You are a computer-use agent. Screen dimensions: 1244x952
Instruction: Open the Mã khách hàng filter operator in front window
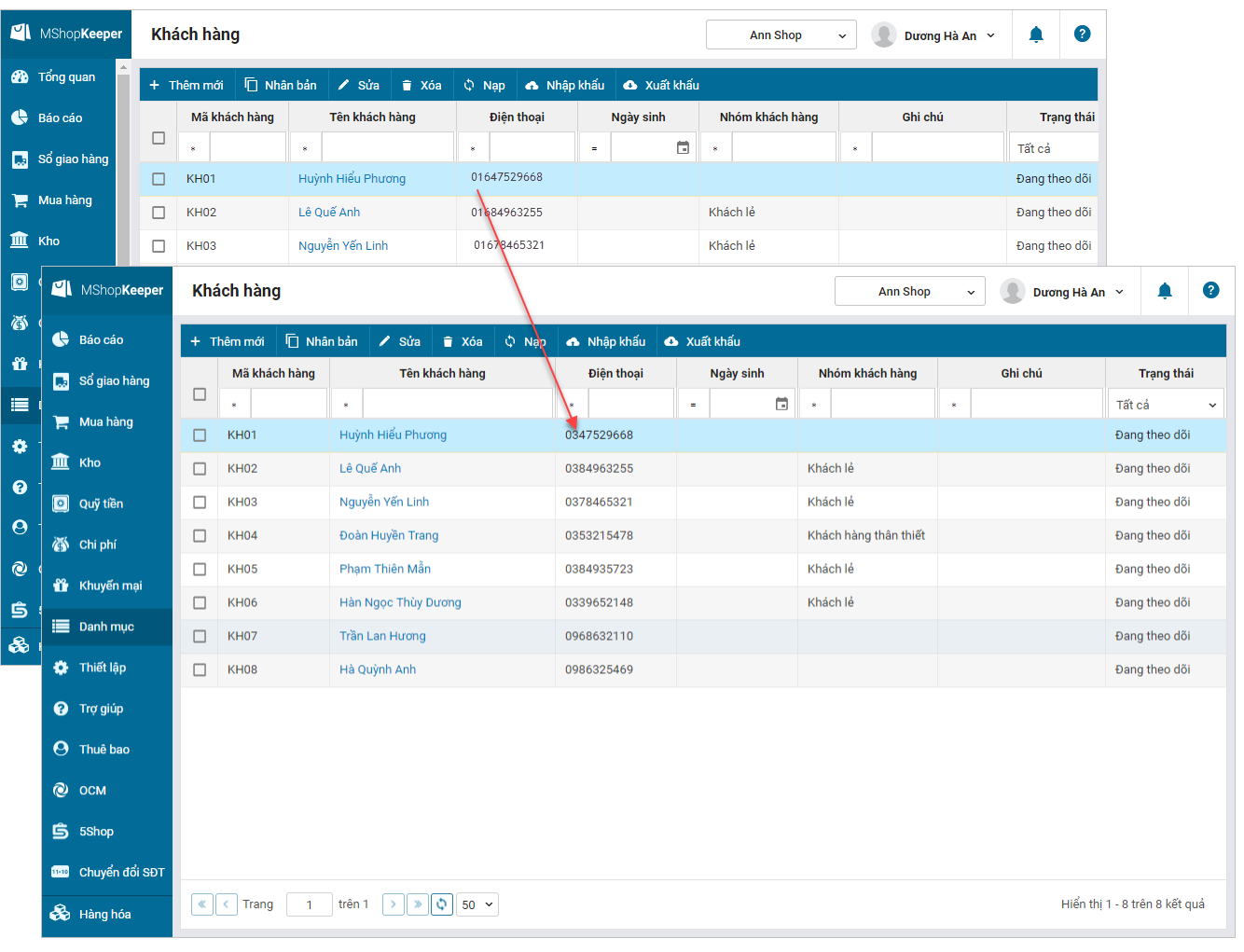click(234, 405)
